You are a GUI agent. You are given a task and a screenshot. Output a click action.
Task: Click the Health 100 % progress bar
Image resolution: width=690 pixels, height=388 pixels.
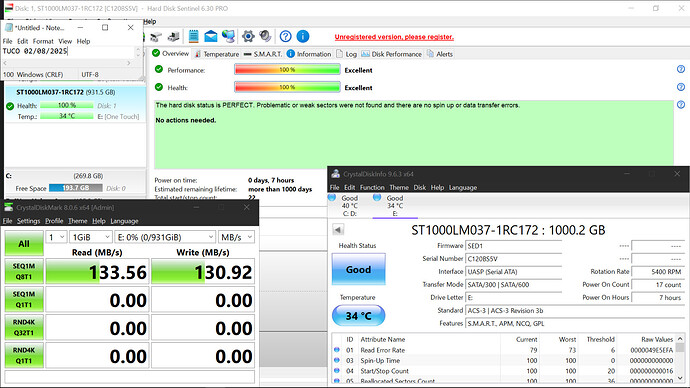[287, 87]
